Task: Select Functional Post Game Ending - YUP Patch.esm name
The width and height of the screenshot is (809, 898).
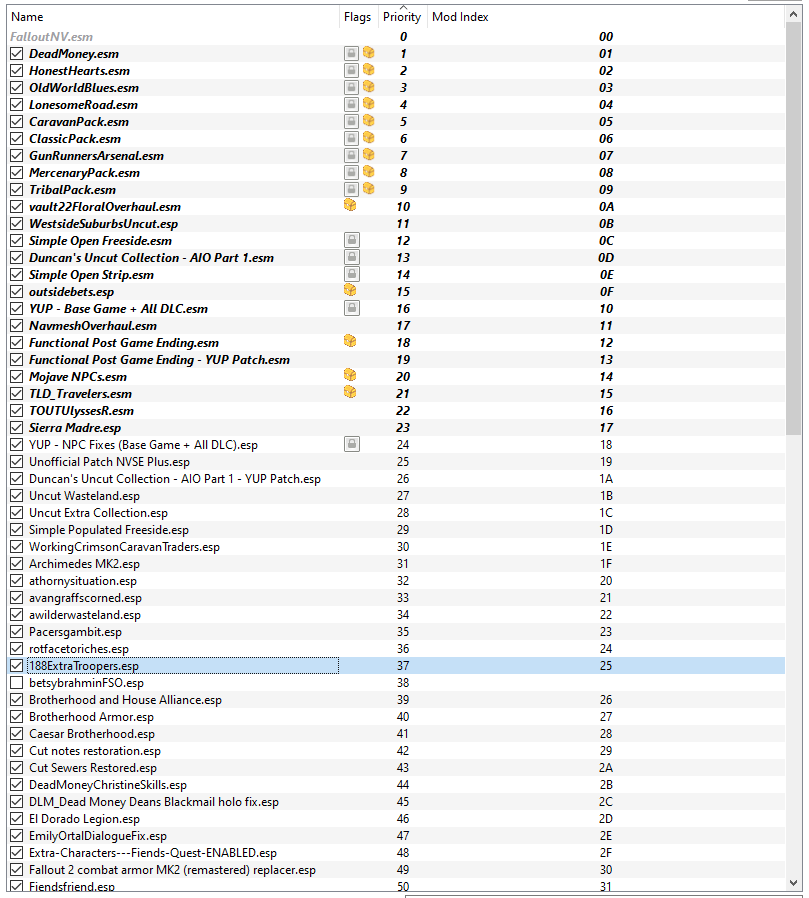Action: [160, 360]
